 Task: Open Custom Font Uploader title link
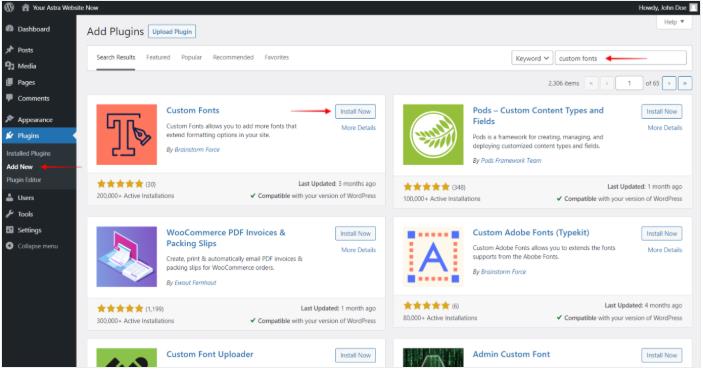210,354
